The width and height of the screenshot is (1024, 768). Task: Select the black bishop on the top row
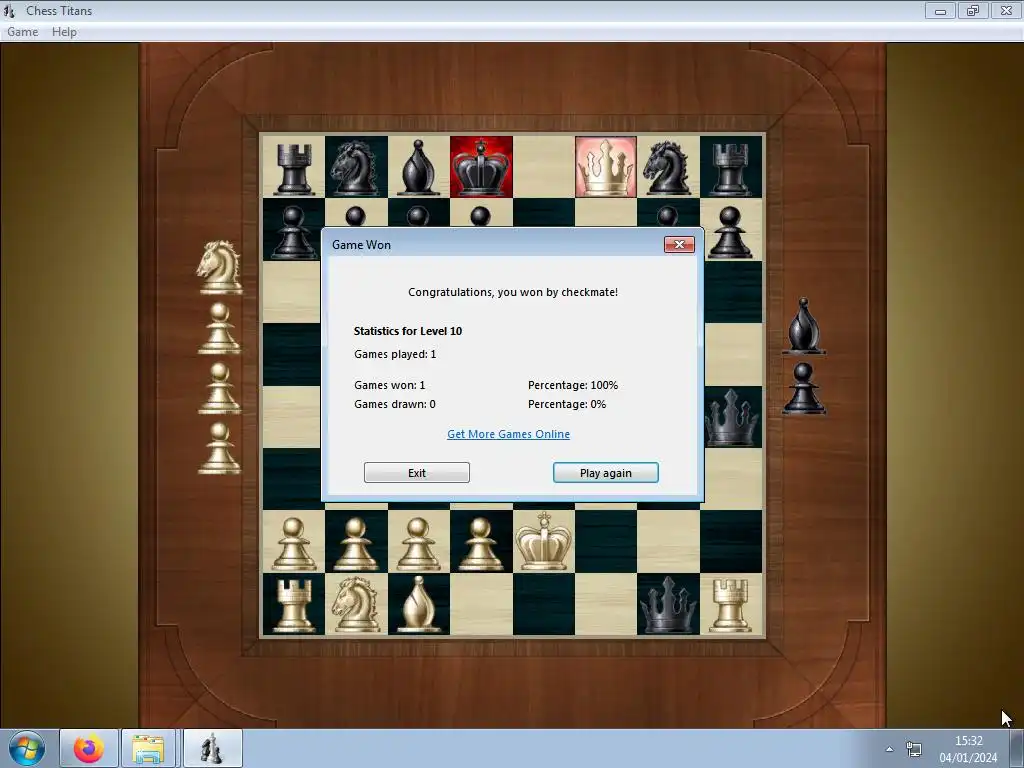tap(418, 167)
